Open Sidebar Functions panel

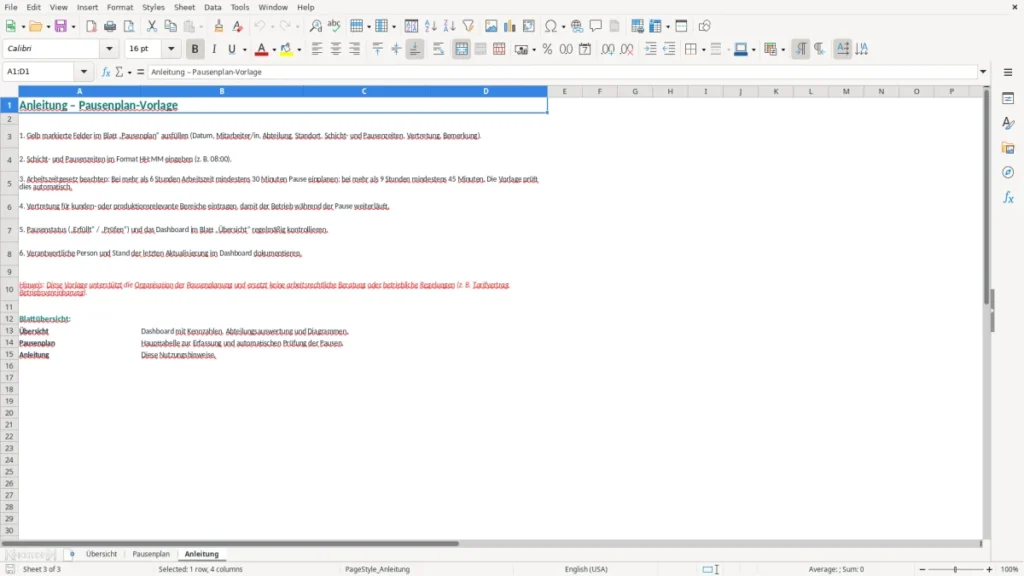pyautogui.click(x=1008, y=197)
